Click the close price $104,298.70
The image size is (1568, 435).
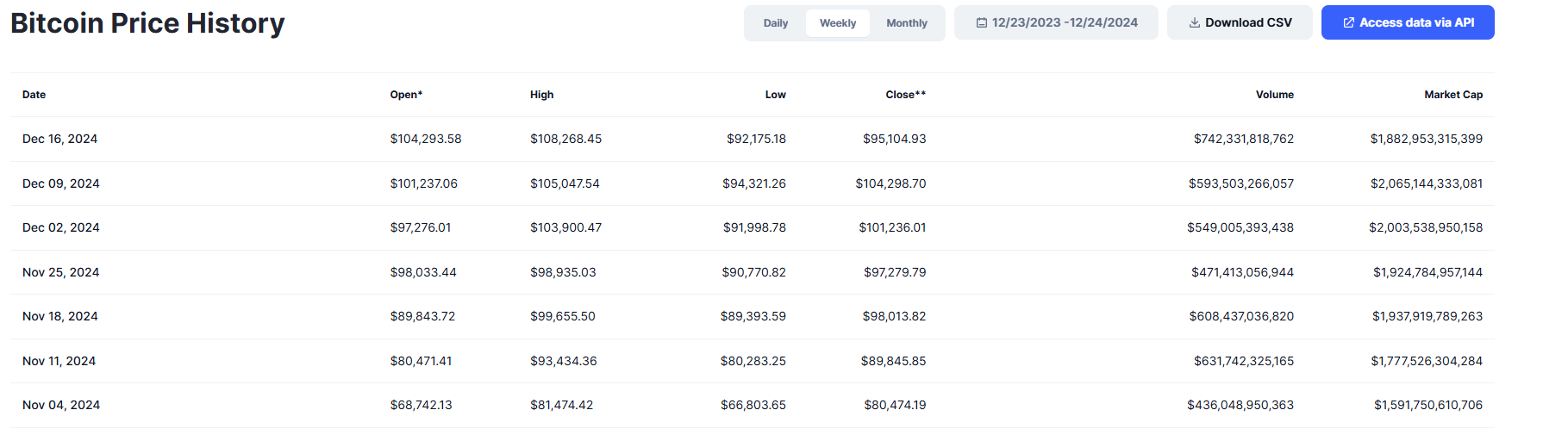point(891,183)
